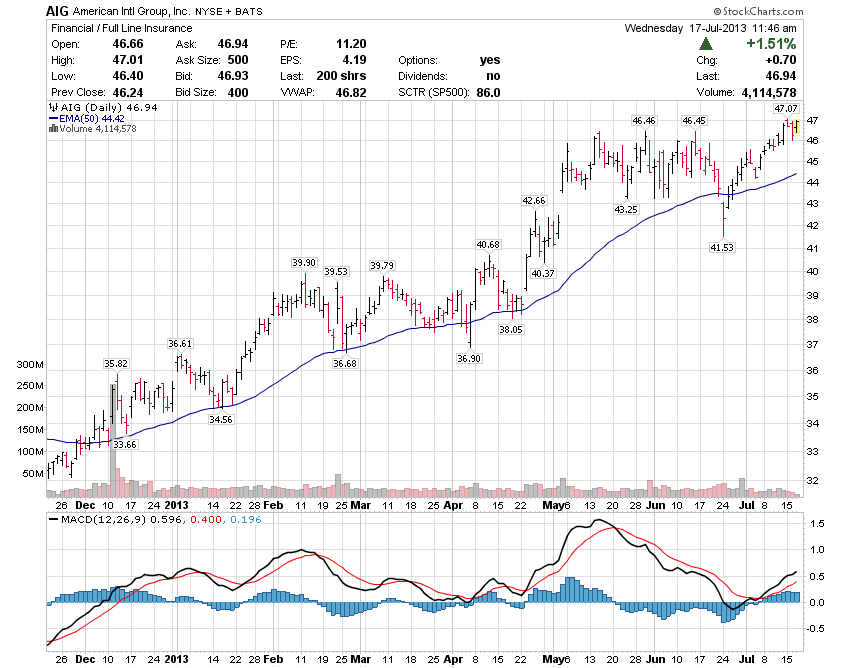The image size is (850, 668).
Task: Click header Volume value 4,114,578 at right
Action: coord(769,92)
